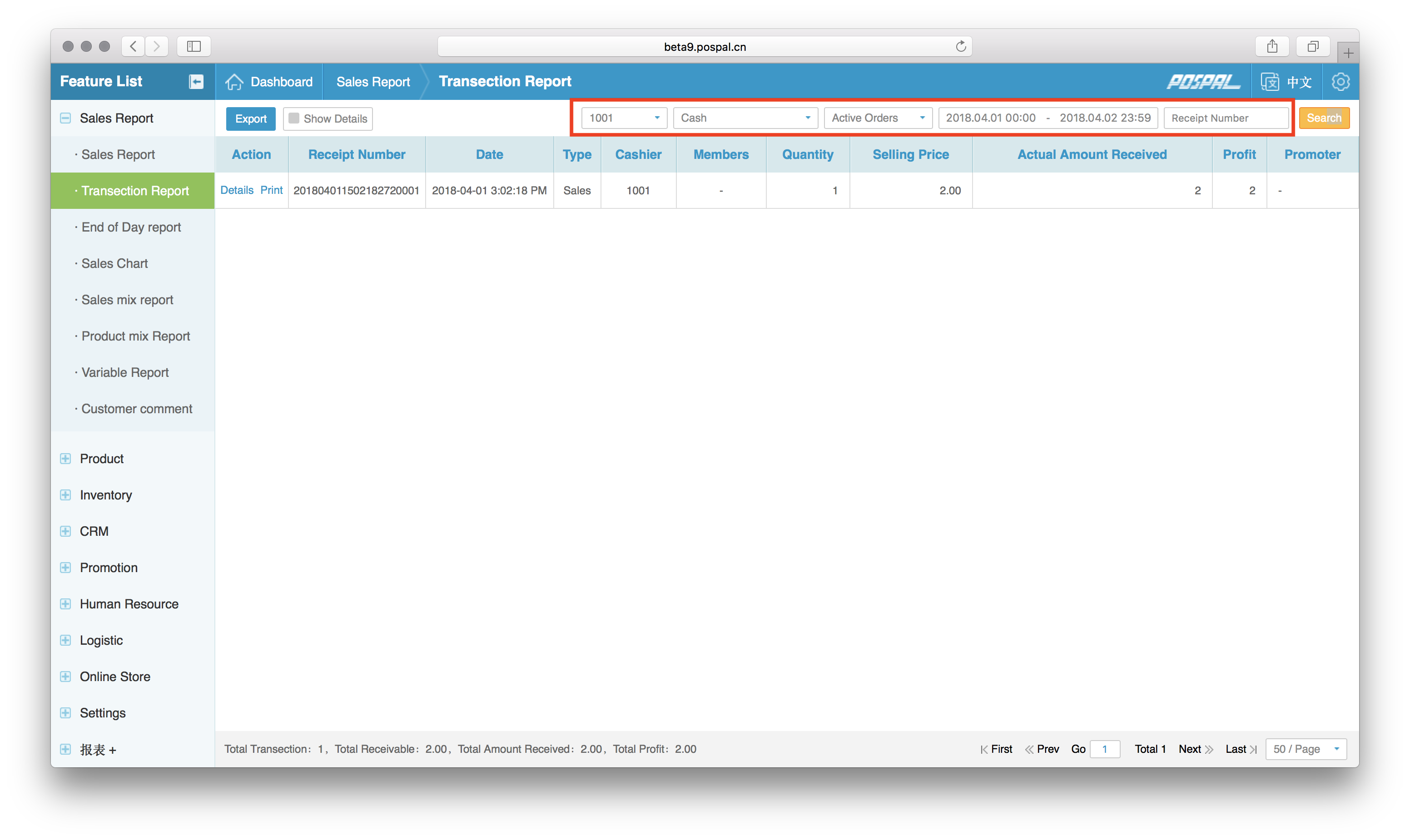
Task: Go to the Sales Chart menu item
Action: [114, 263]
